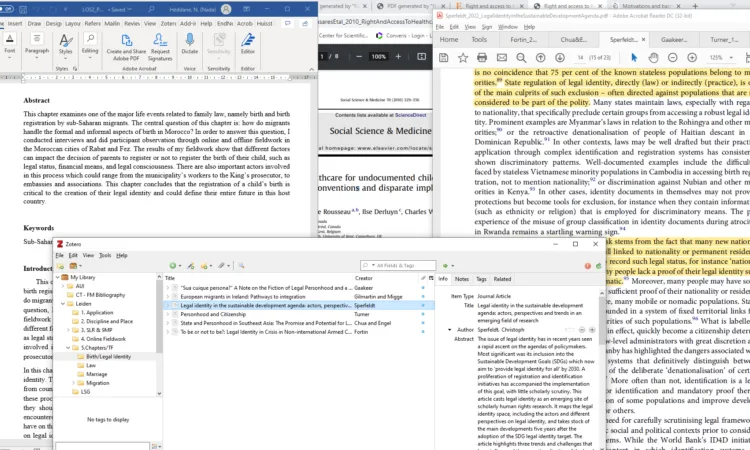Open Review tab in Word ribbon
Viewport: 750px width, 450px height.
[132, 23]
